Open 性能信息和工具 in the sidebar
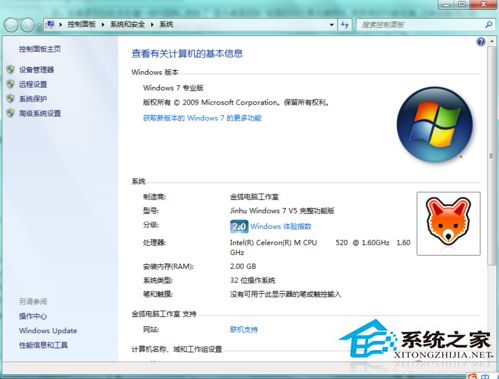499x379 pixels. [x=43, y=345]
